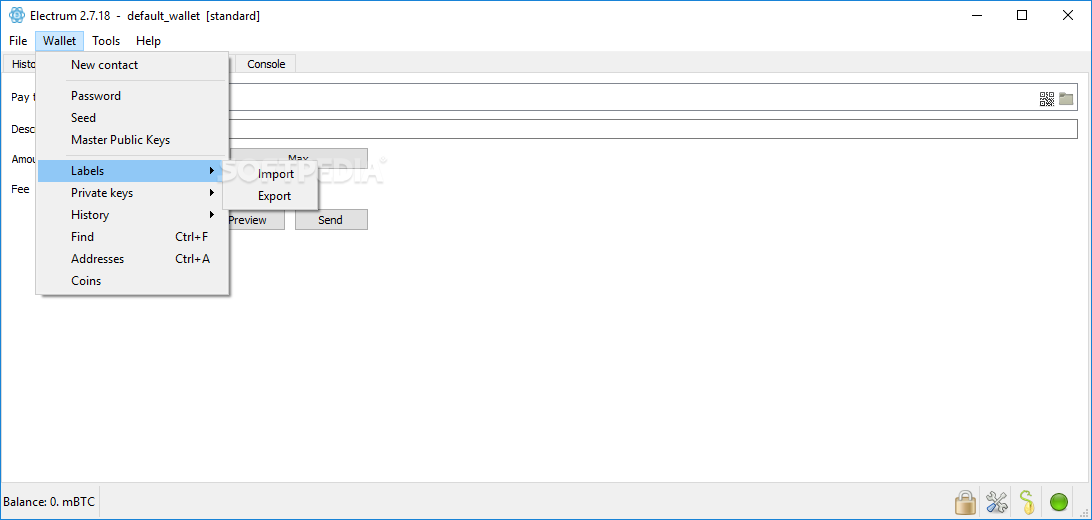
Task: Open the Help menu
Action: tap(148, 41)
